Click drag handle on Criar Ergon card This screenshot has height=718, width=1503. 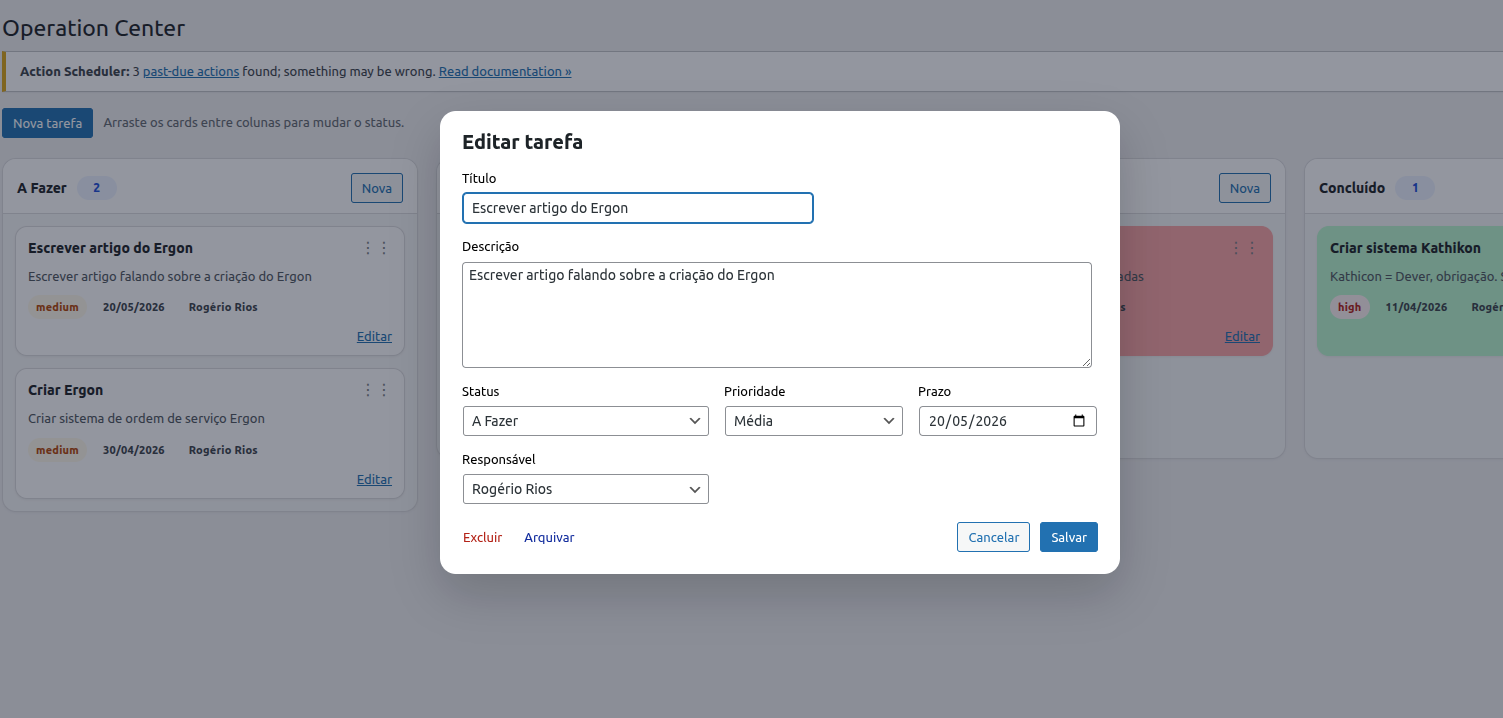click(x=376, y=390)
